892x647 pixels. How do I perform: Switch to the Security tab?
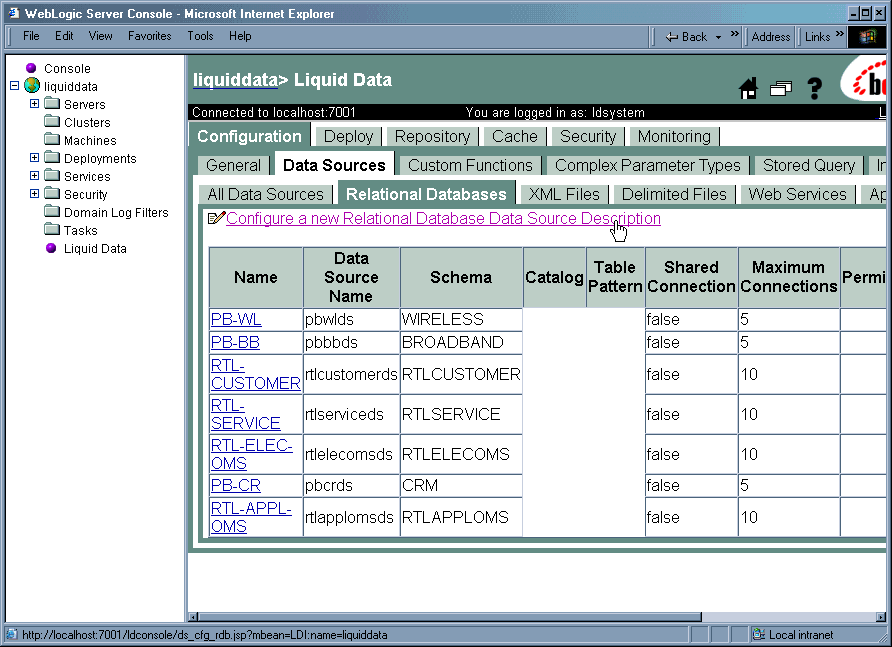pyautogui.click(x=588, y=137)
